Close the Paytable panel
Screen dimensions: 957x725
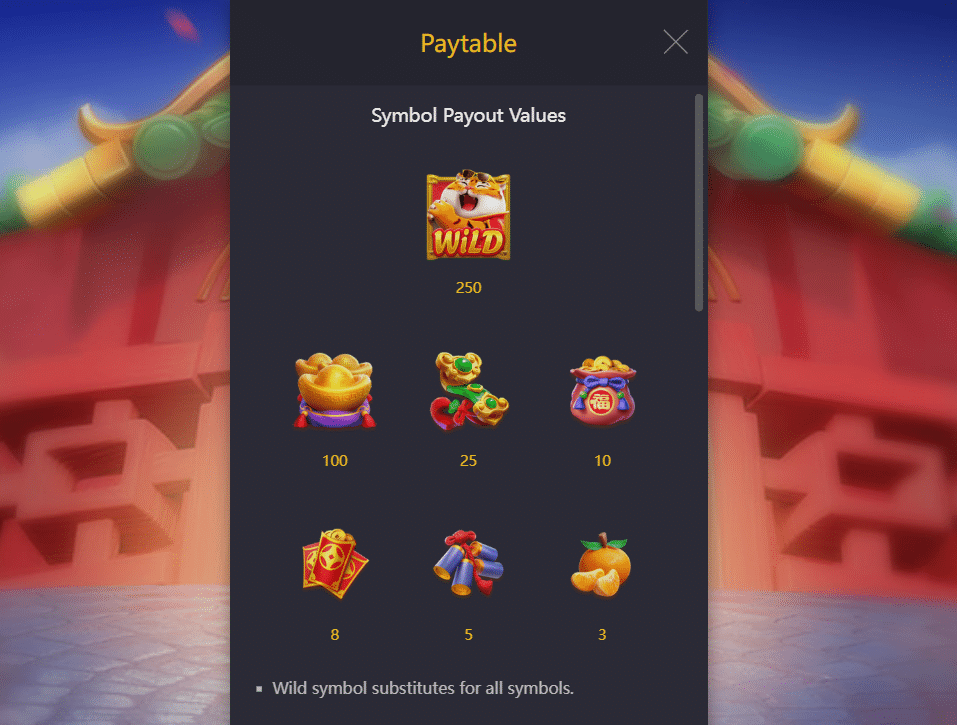(x=676, y=42)
